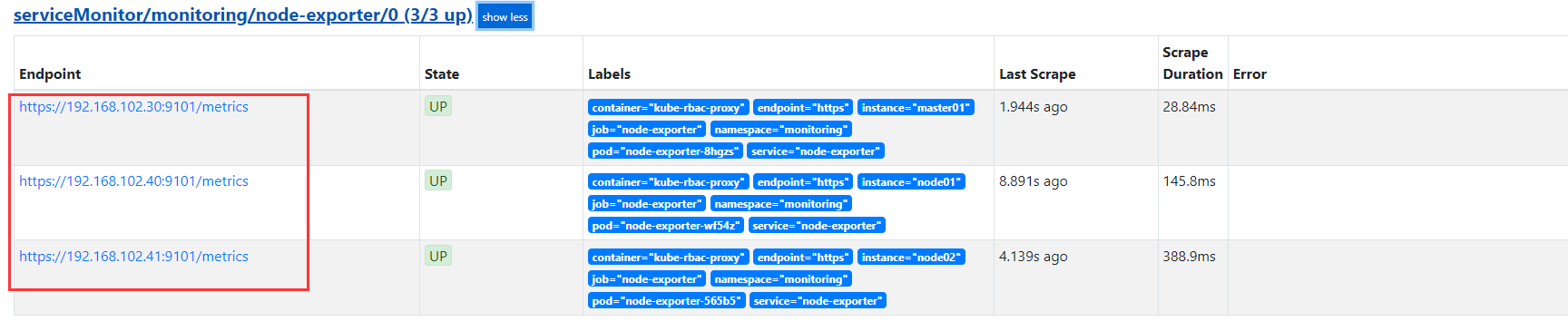
Task: Click endpoint="https" label in master01 row
Action: coord(803,108)
